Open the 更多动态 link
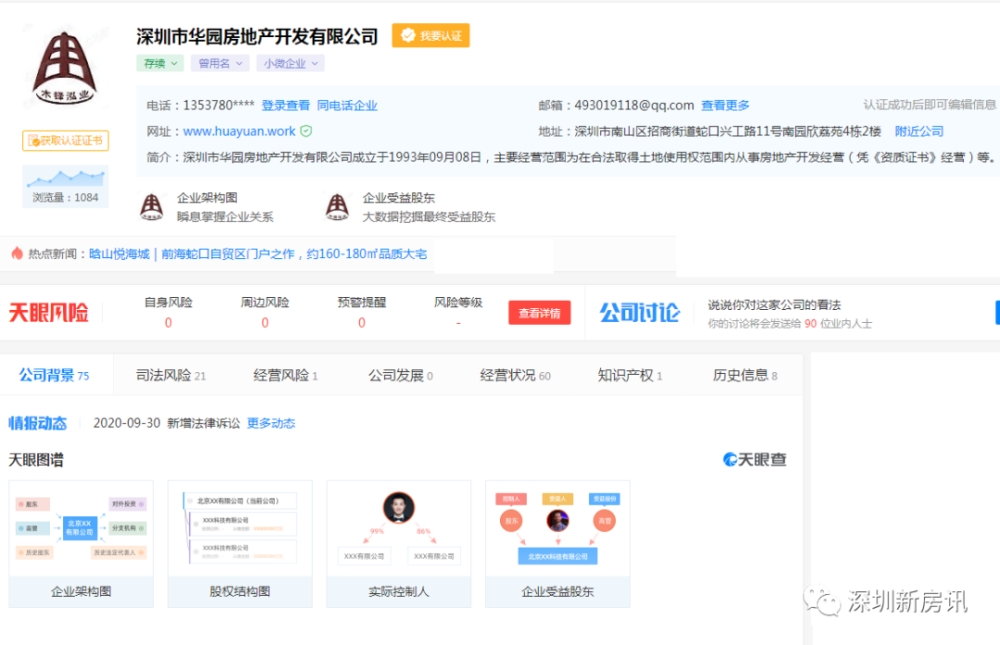The height and width of the screenshot is (645, 1000). tap(271, 423)
